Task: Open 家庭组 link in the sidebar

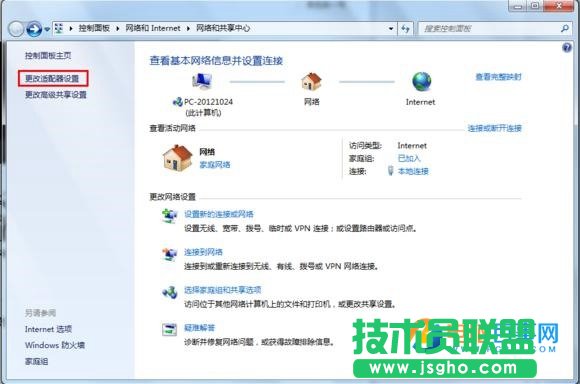Action: (36, 361)
